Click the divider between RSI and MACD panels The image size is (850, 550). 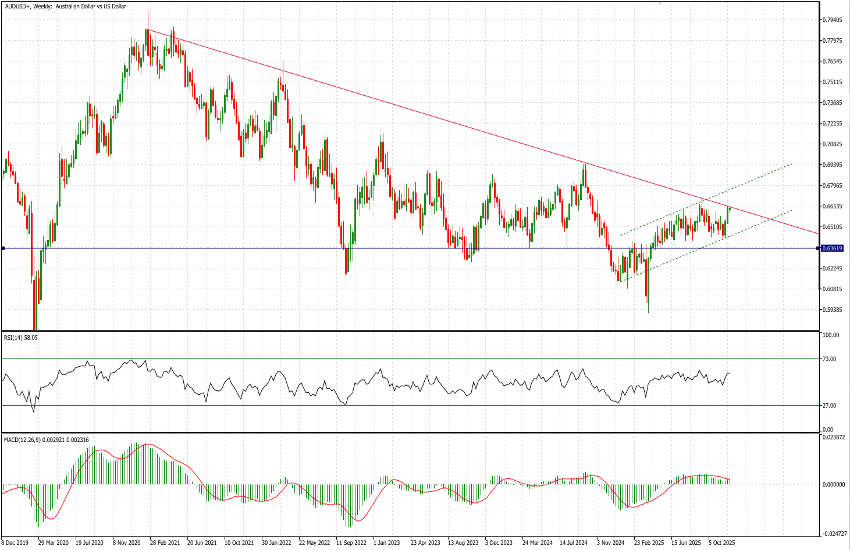[x=400, y=432]
